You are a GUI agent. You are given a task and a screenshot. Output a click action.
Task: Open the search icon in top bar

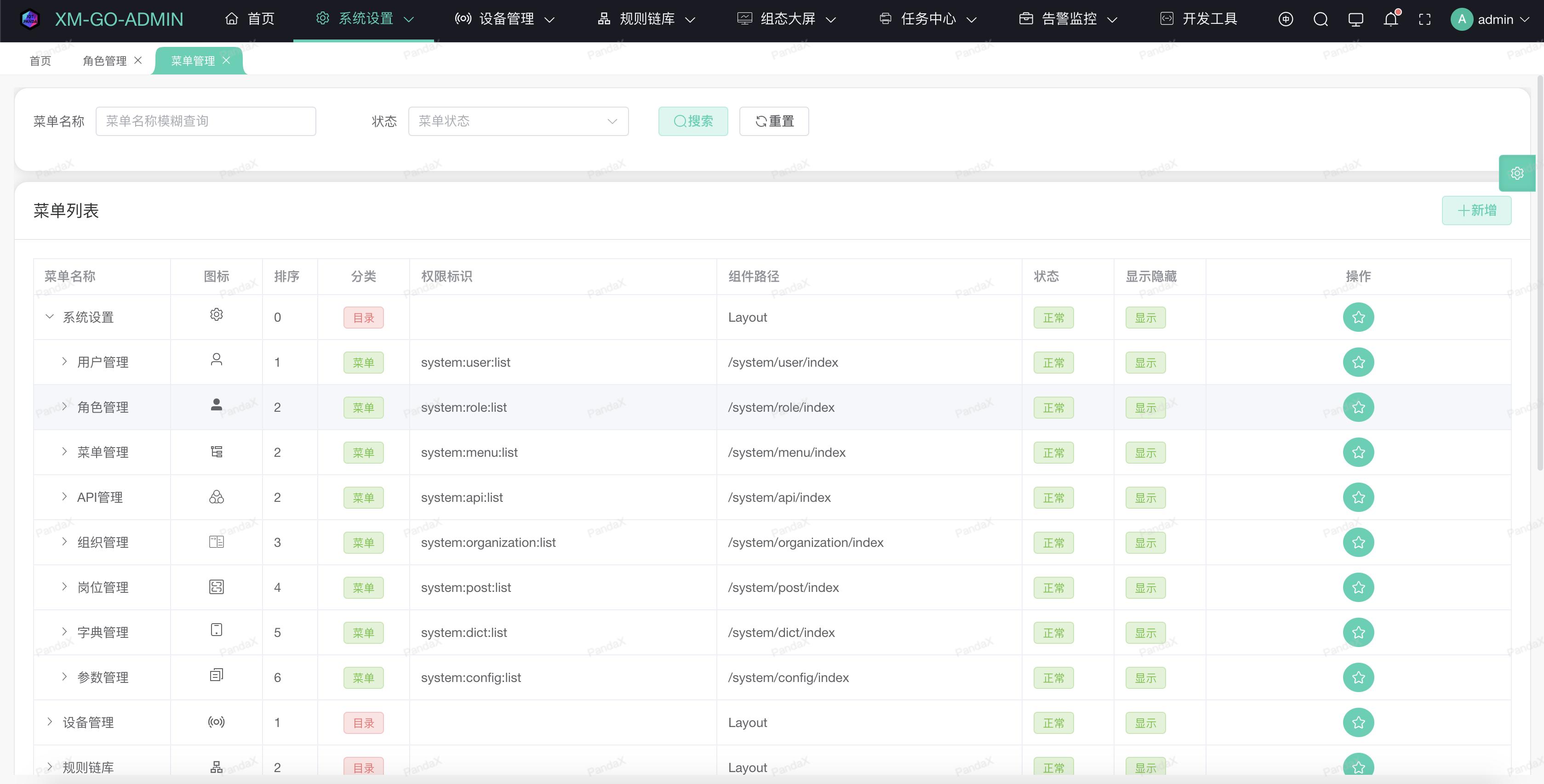coord(1321,19)
